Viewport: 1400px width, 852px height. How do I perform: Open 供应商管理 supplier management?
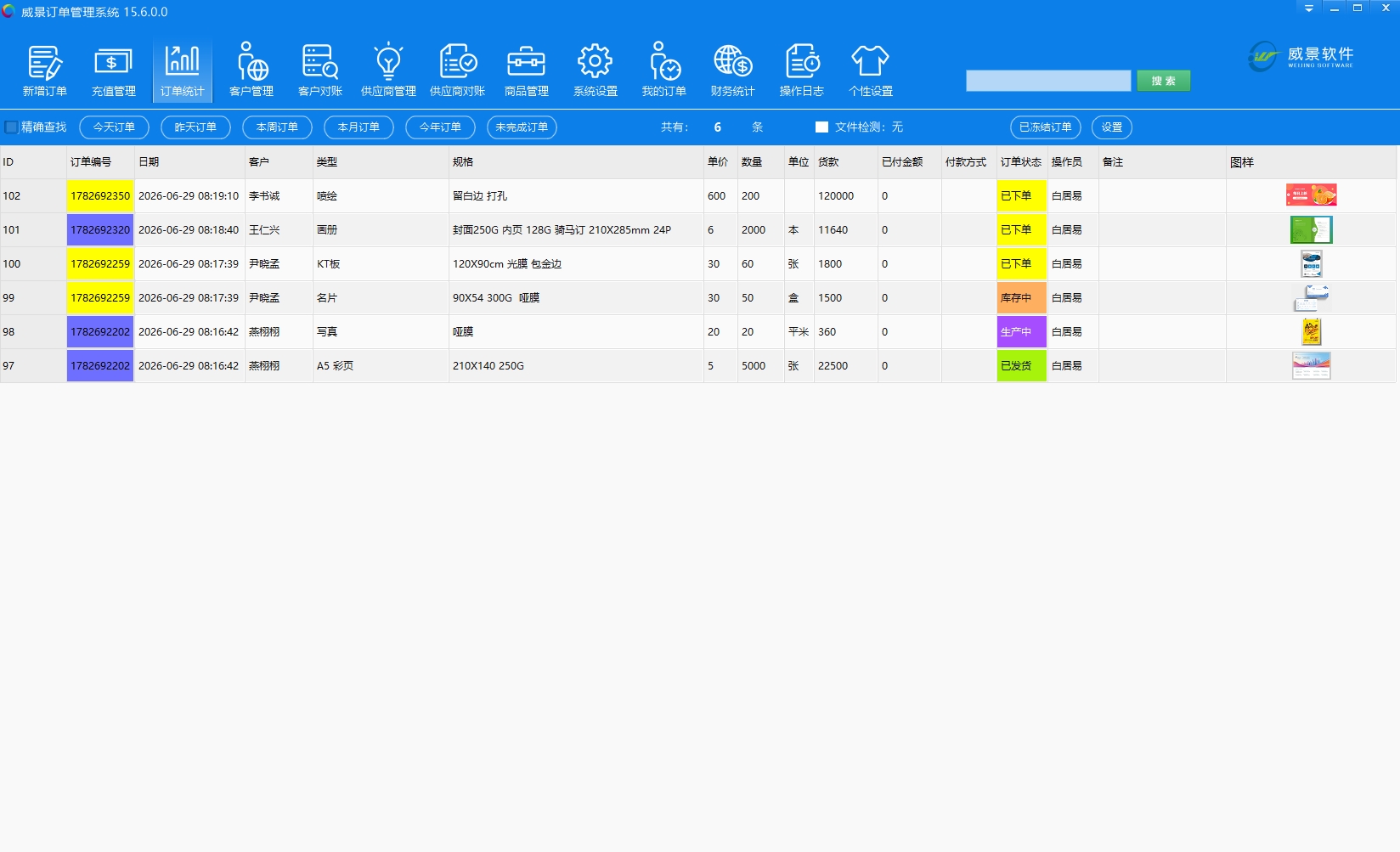point(388,71)
